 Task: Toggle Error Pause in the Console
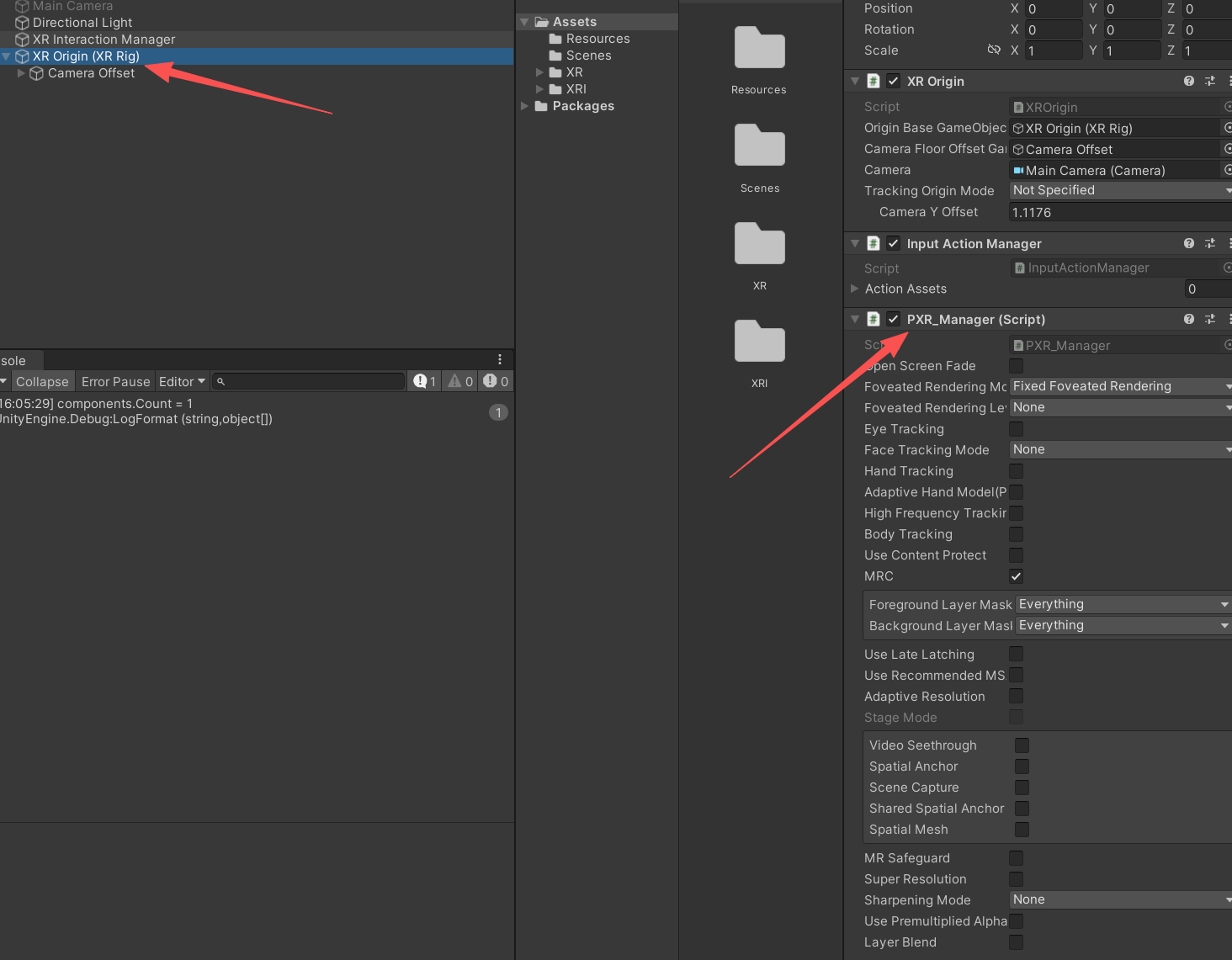(x=115, y=380)
